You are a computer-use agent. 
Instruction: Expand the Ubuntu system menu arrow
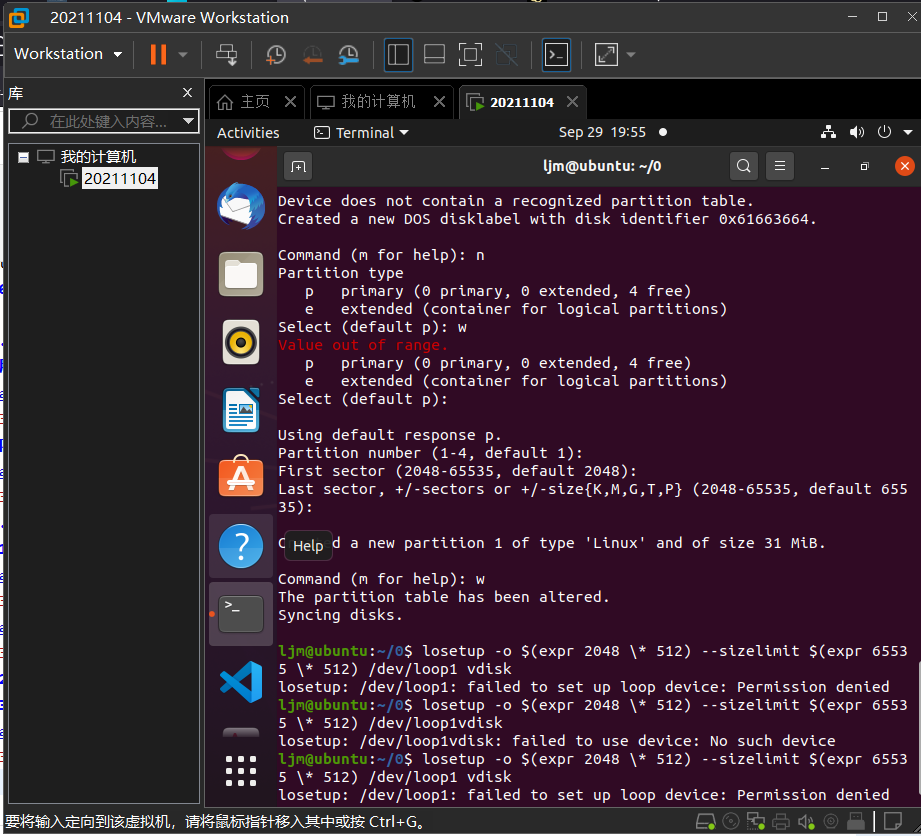907,132
